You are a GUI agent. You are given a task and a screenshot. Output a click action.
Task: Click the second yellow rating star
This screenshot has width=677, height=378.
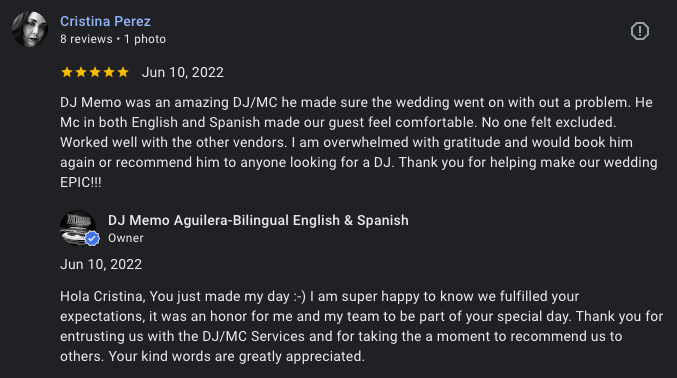coord(81,72)
